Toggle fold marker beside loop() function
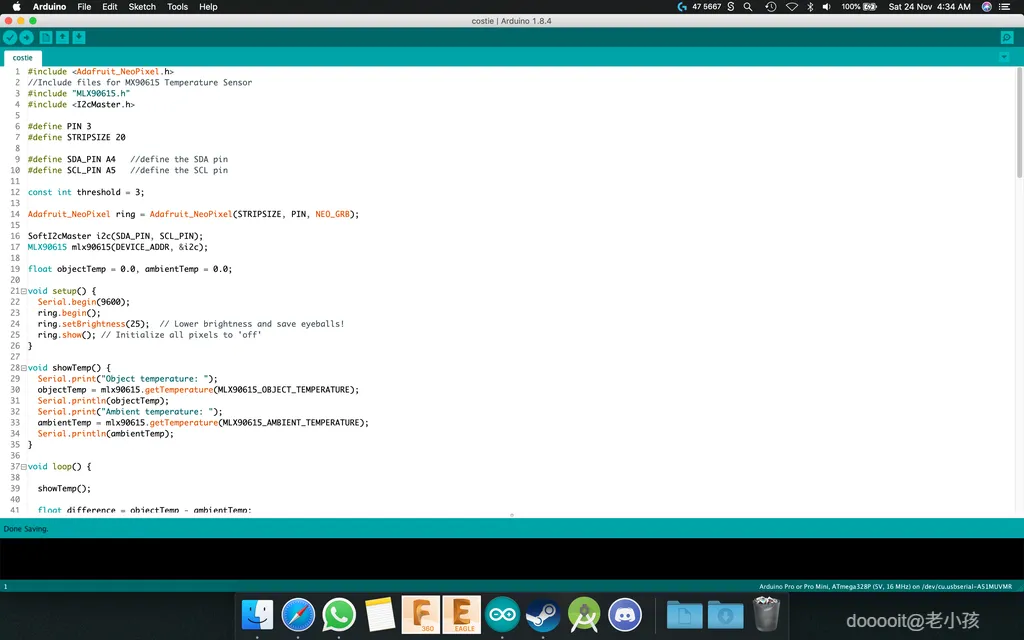 [x=24, y=467]
